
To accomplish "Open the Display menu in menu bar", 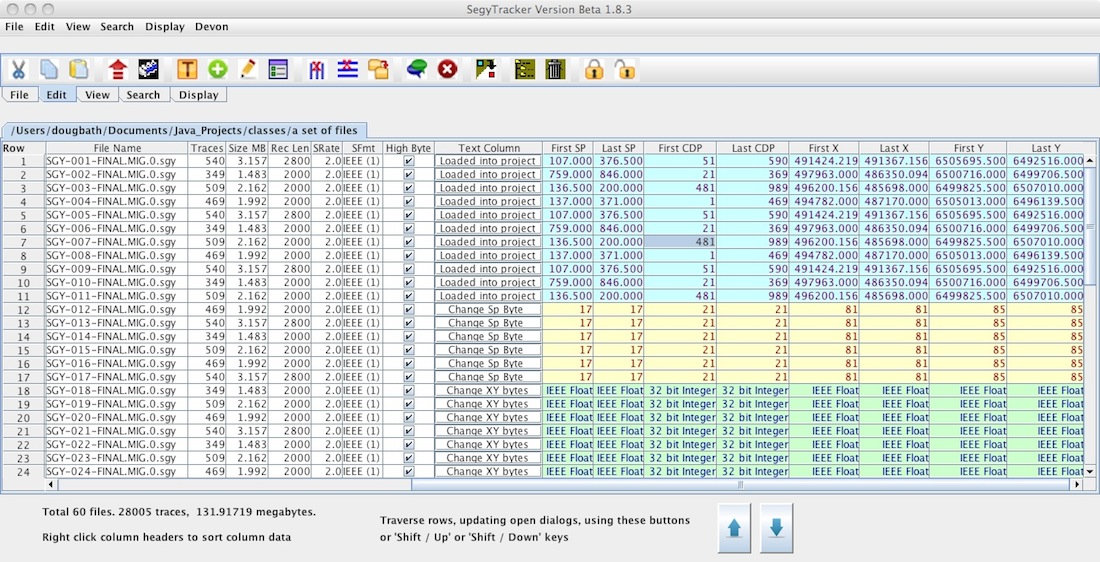I will (x=164, y=27).
